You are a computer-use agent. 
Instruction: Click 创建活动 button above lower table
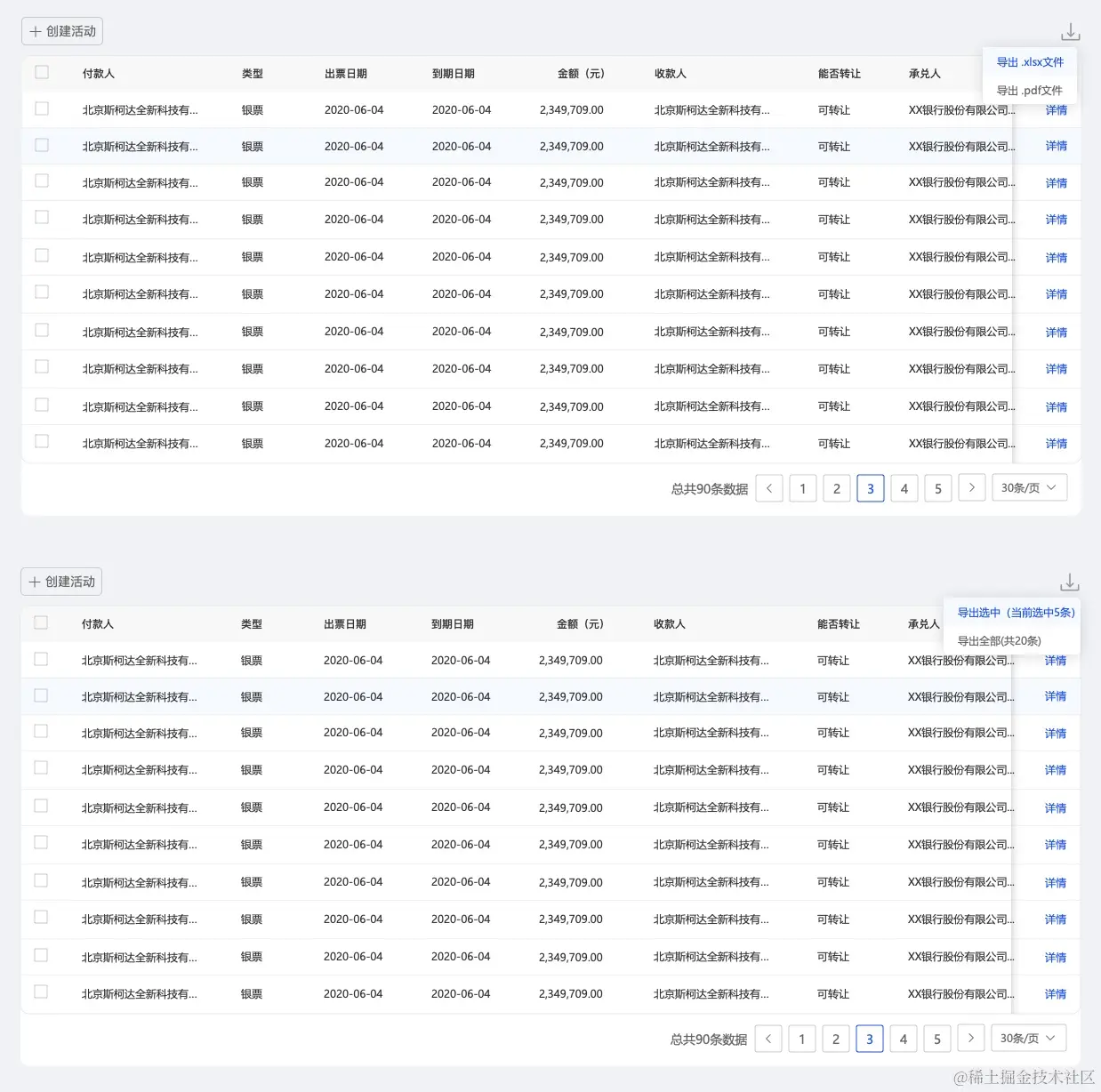tap(61, 582)
